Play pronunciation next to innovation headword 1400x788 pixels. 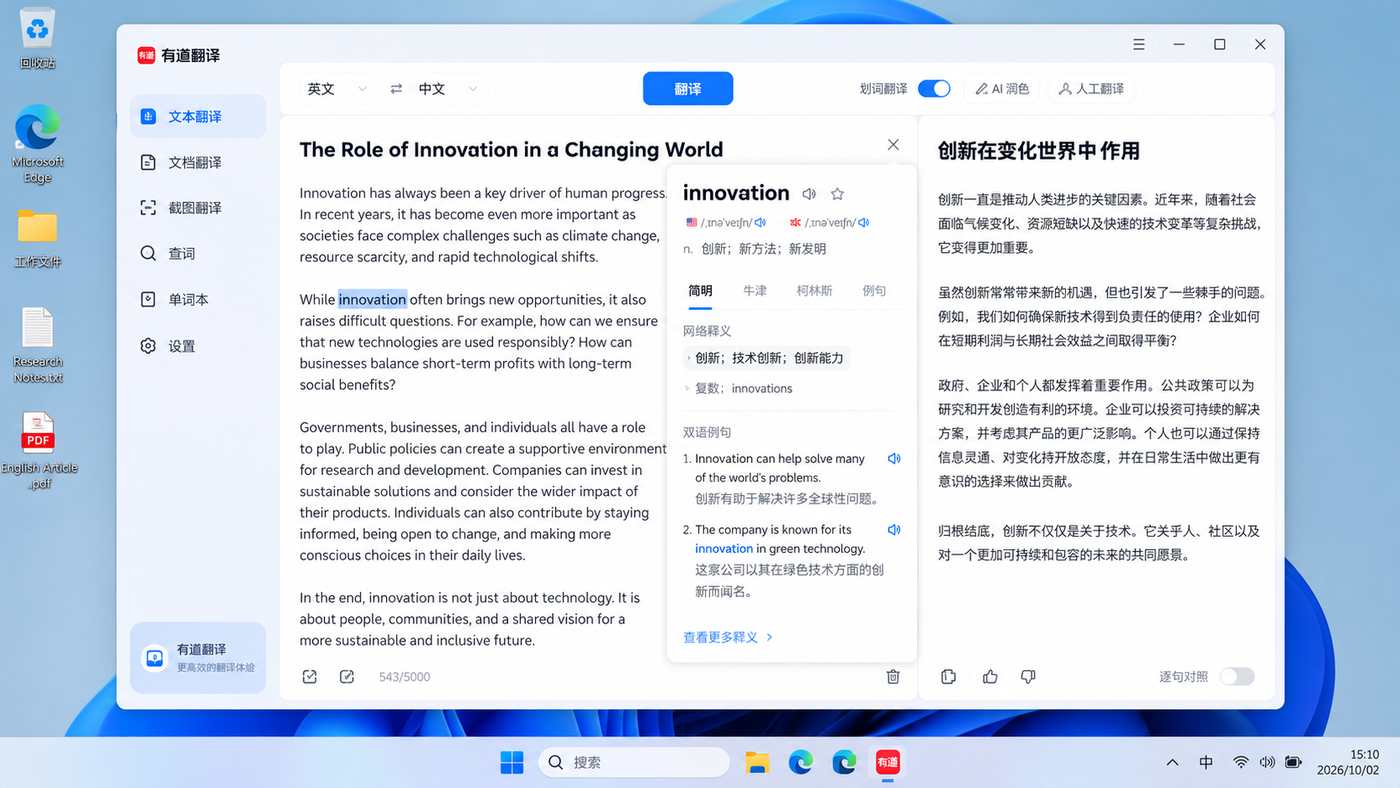pyautogui.click(x=809, y=194)
